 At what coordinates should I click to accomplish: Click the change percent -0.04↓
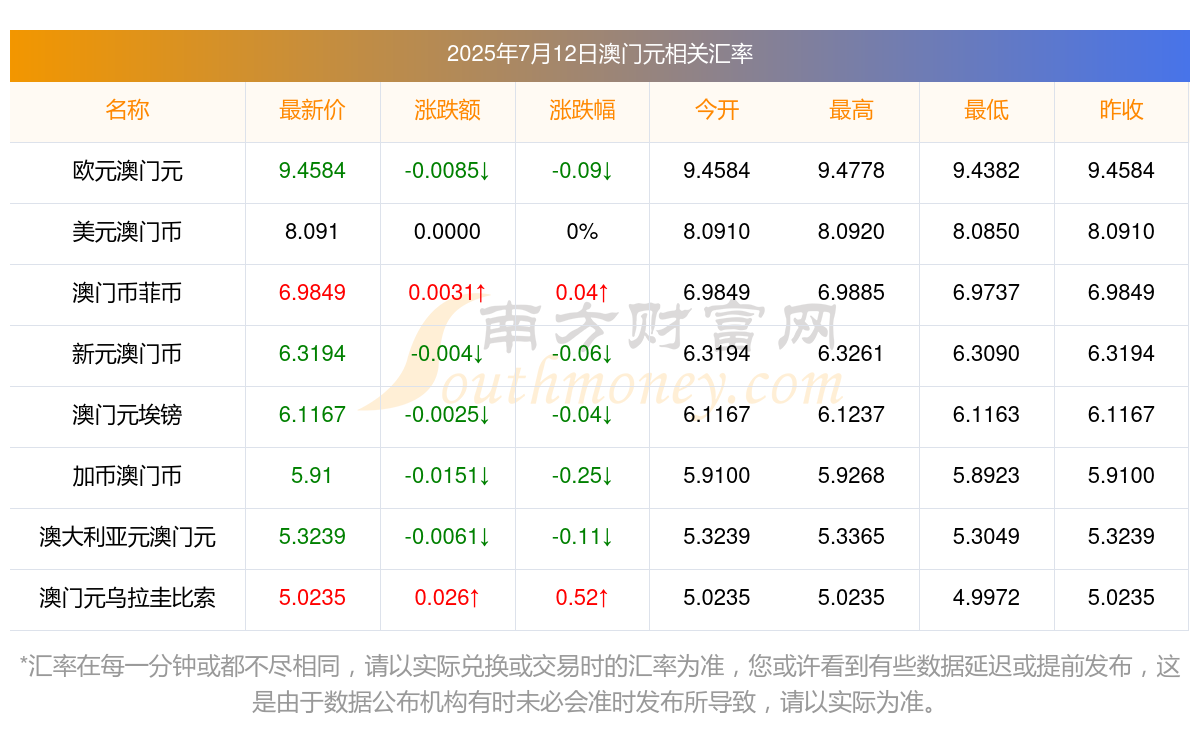pos(582,415)
